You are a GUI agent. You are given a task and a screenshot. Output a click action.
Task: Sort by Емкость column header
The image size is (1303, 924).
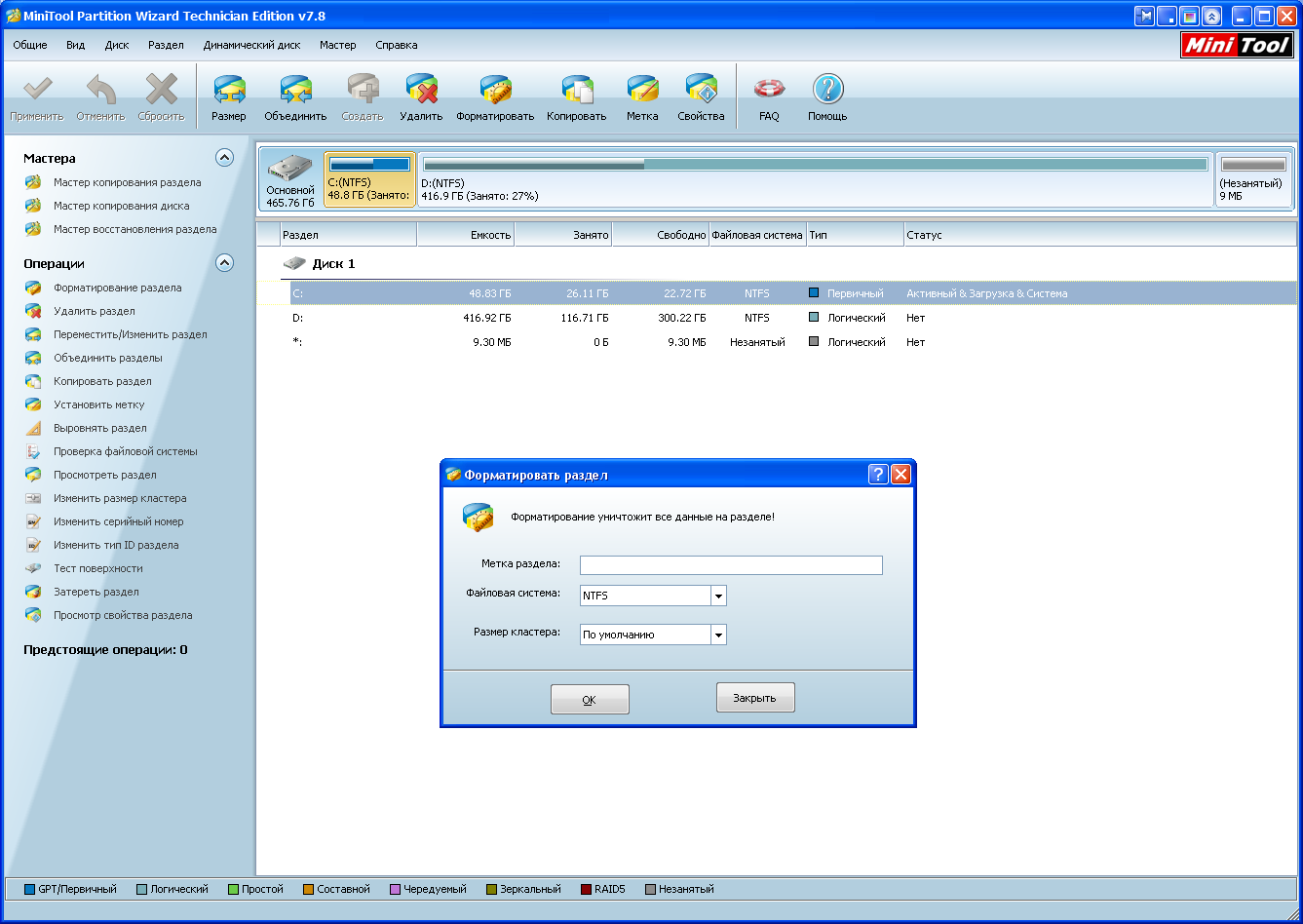click(x=466, y=235)
